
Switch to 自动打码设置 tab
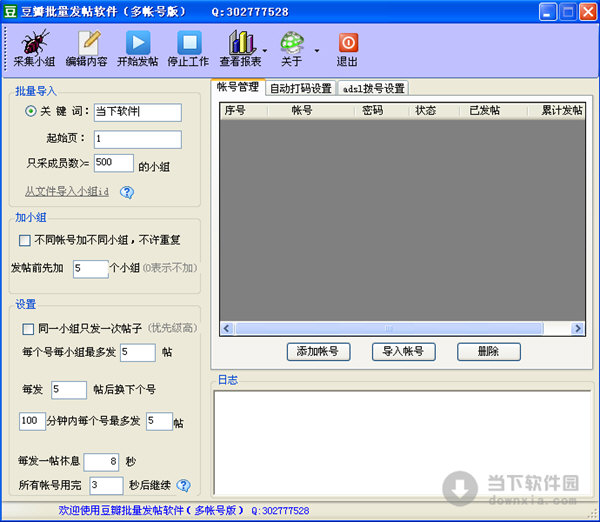[x=301, y=88]
